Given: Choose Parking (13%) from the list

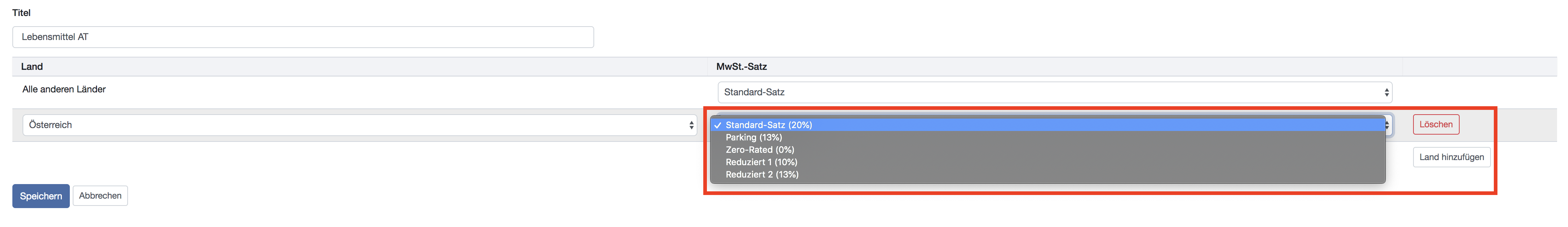Looking at the screenshot, I should point(753,138).
